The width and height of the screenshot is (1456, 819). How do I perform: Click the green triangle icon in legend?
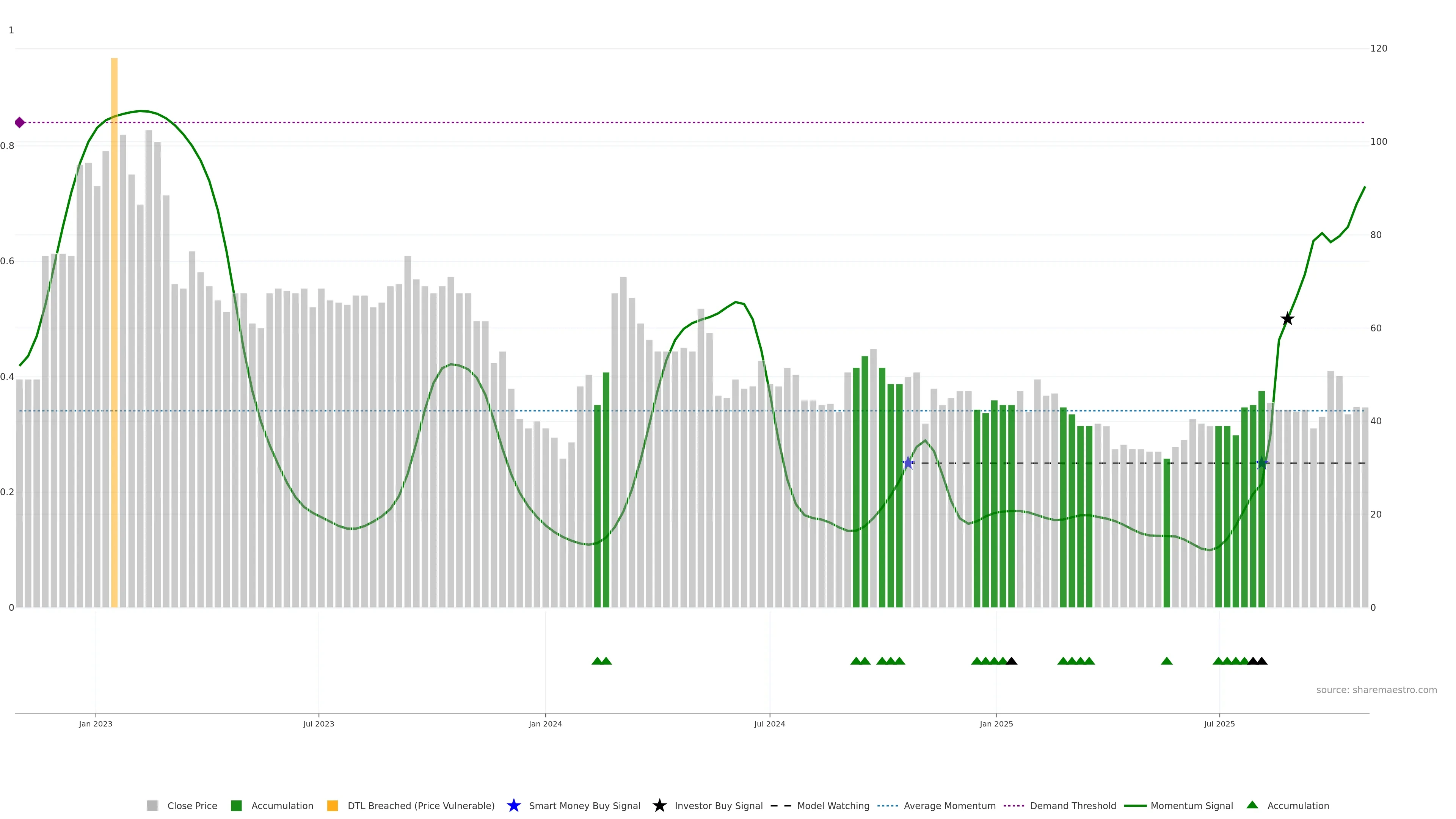coord(1252,805)
